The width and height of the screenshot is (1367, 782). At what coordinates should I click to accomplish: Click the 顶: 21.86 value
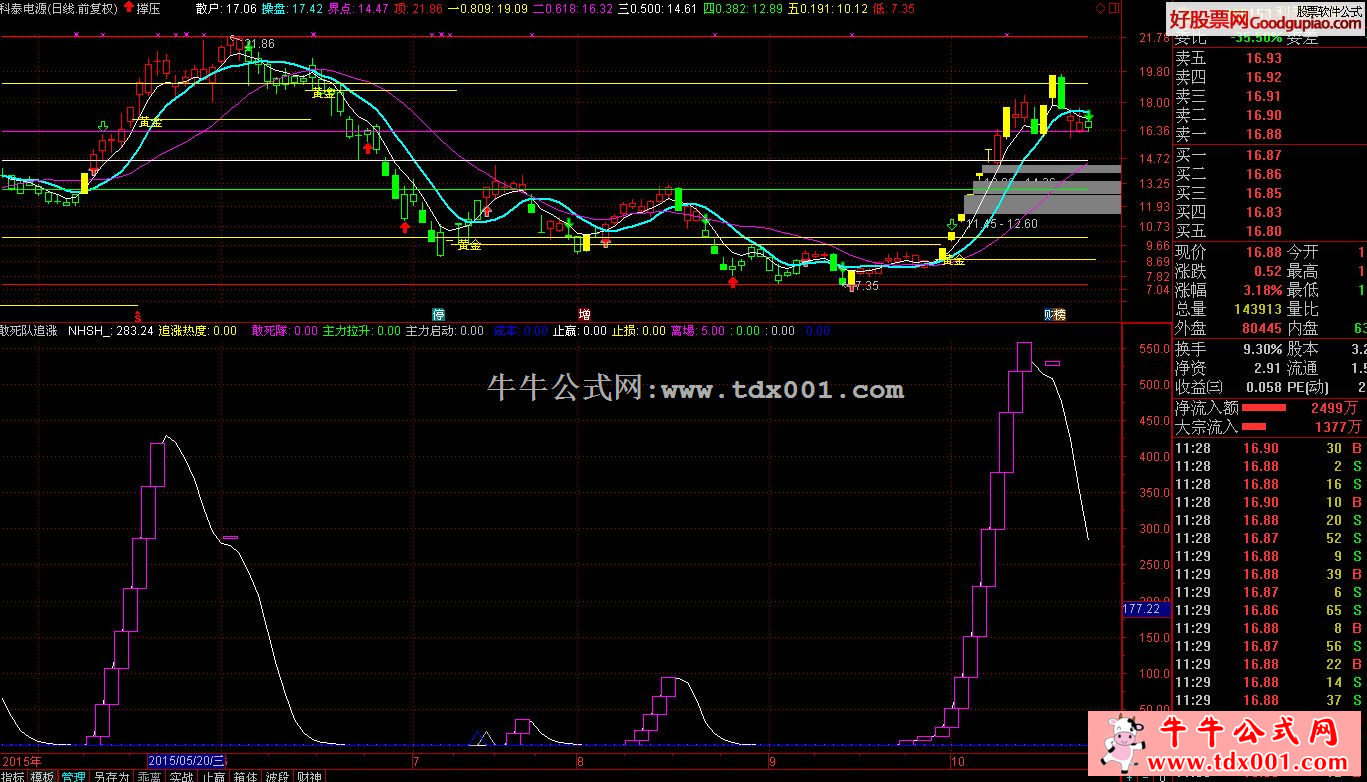click(x=418, y=8)
